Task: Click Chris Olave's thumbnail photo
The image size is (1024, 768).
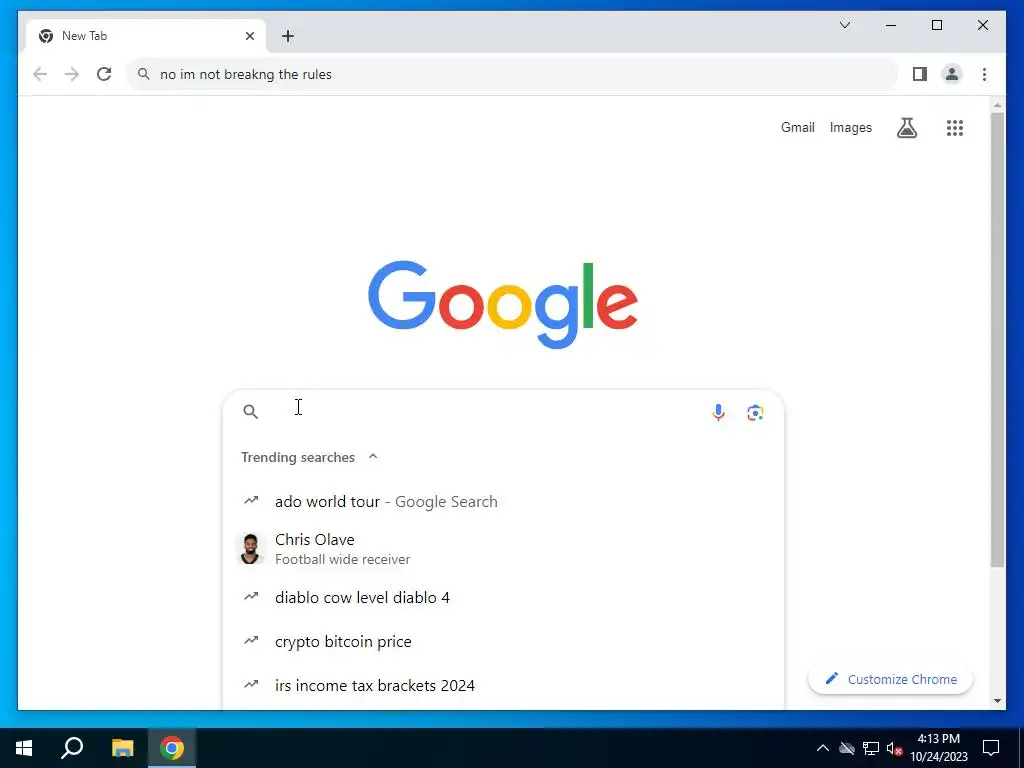Action: [250, 549]
